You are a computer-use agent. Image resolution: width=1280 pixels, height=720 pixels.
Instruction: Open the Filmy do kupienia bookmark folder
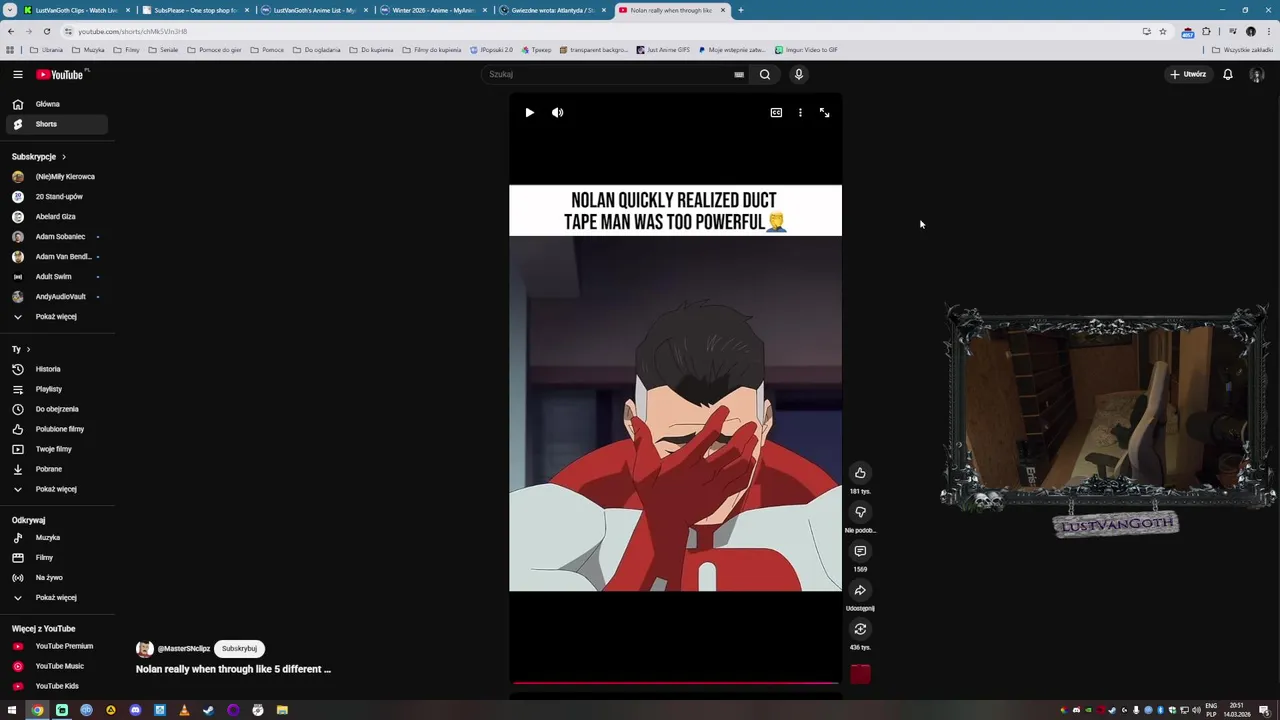point(431,50)
